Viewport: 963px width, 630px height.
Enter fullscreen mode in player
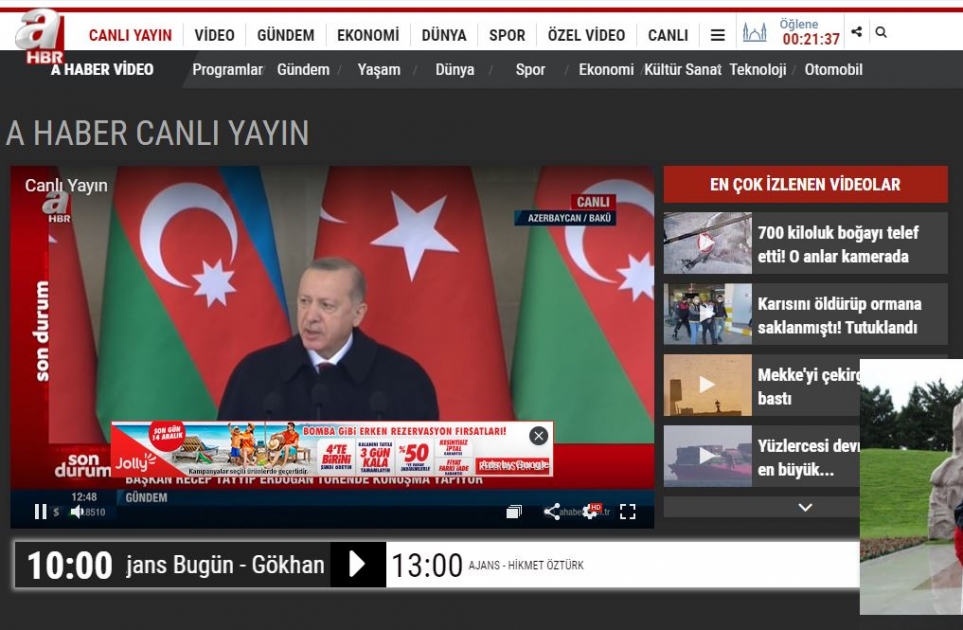pos(628,511)
